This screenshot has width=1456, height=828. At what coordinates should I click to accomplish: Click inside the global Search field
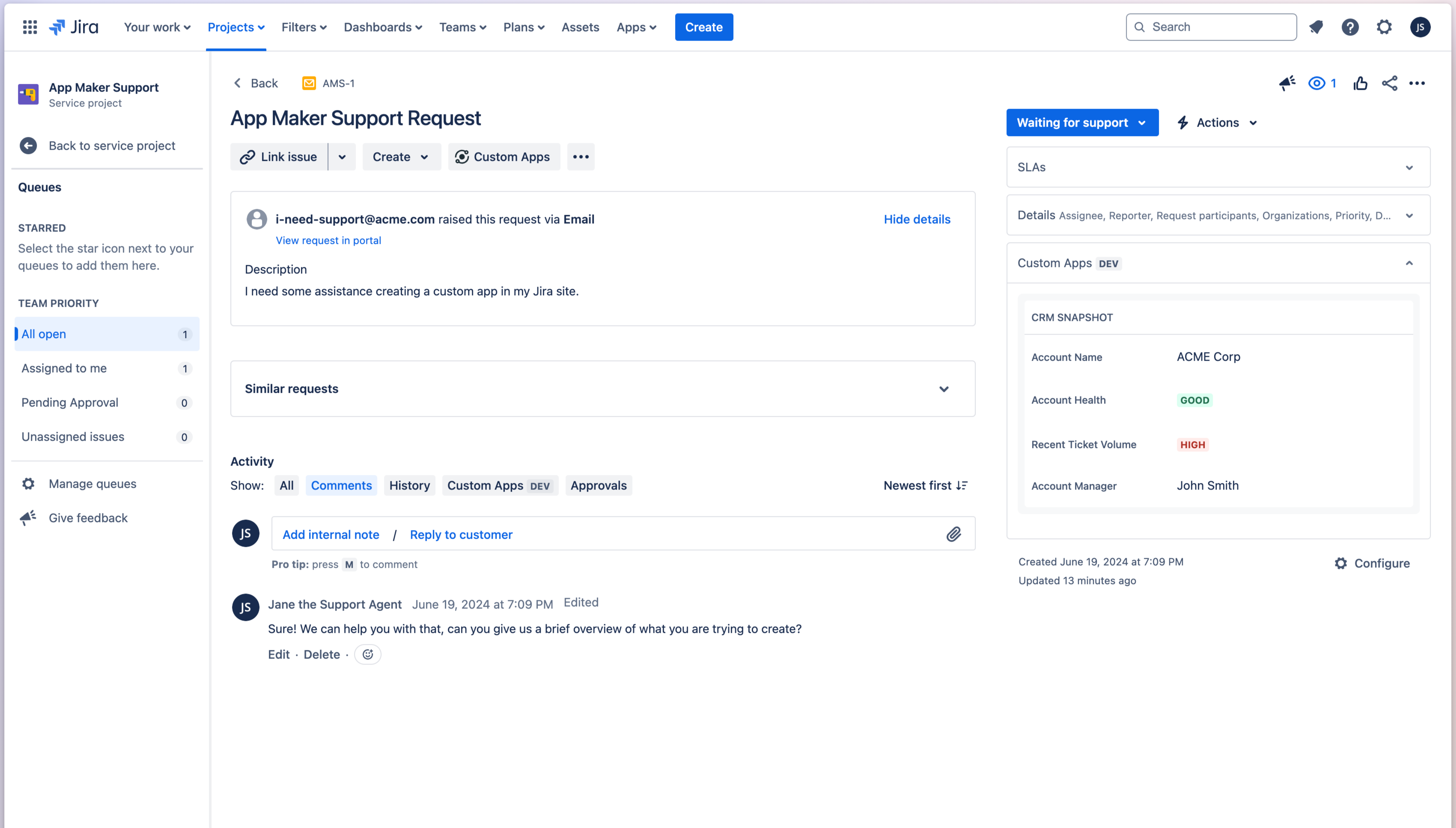(x=1210, y=27)
